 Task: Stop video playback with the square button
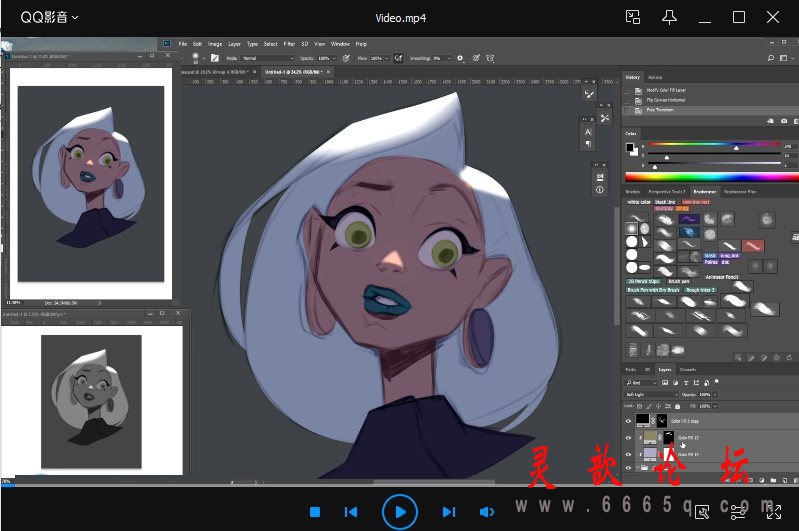(x=315, y=512)
